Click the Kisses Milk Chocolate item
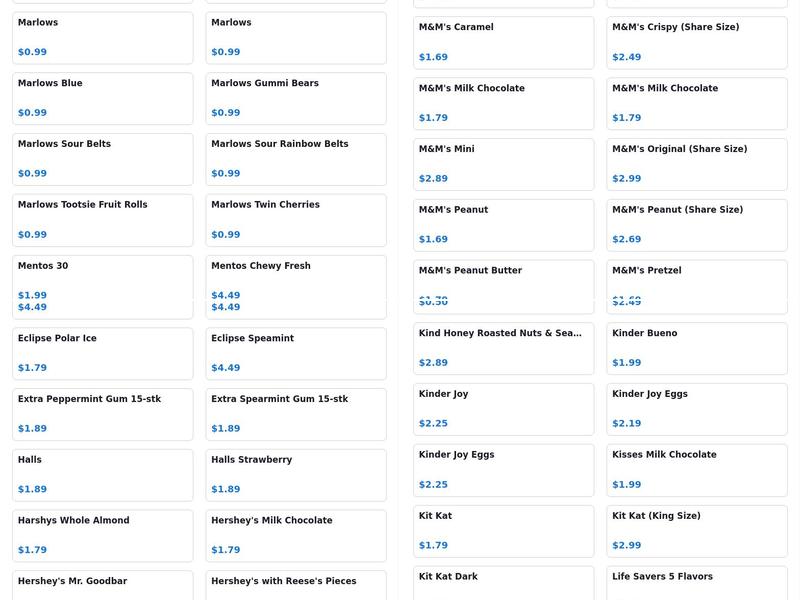 tap(696, 470)
